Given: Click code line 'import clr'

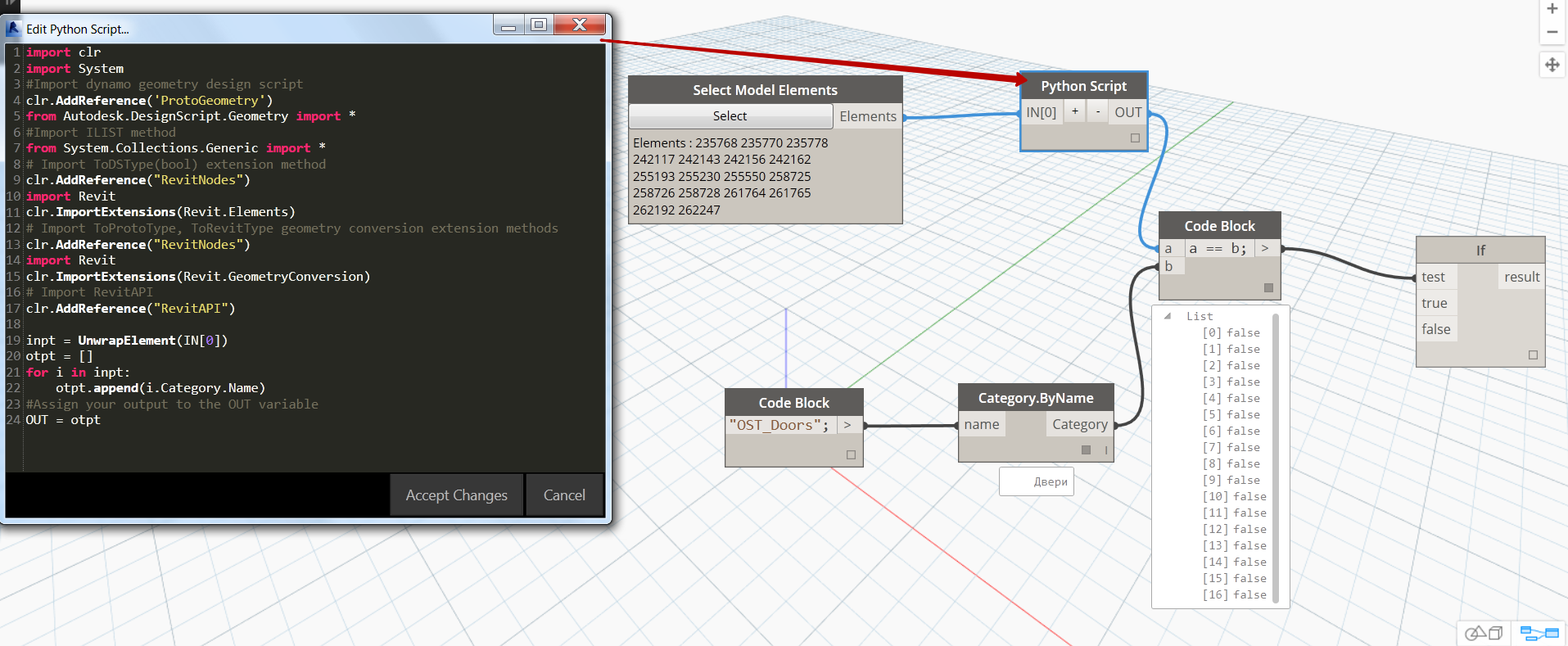Looking at the screenshot, I should [64, 52].
